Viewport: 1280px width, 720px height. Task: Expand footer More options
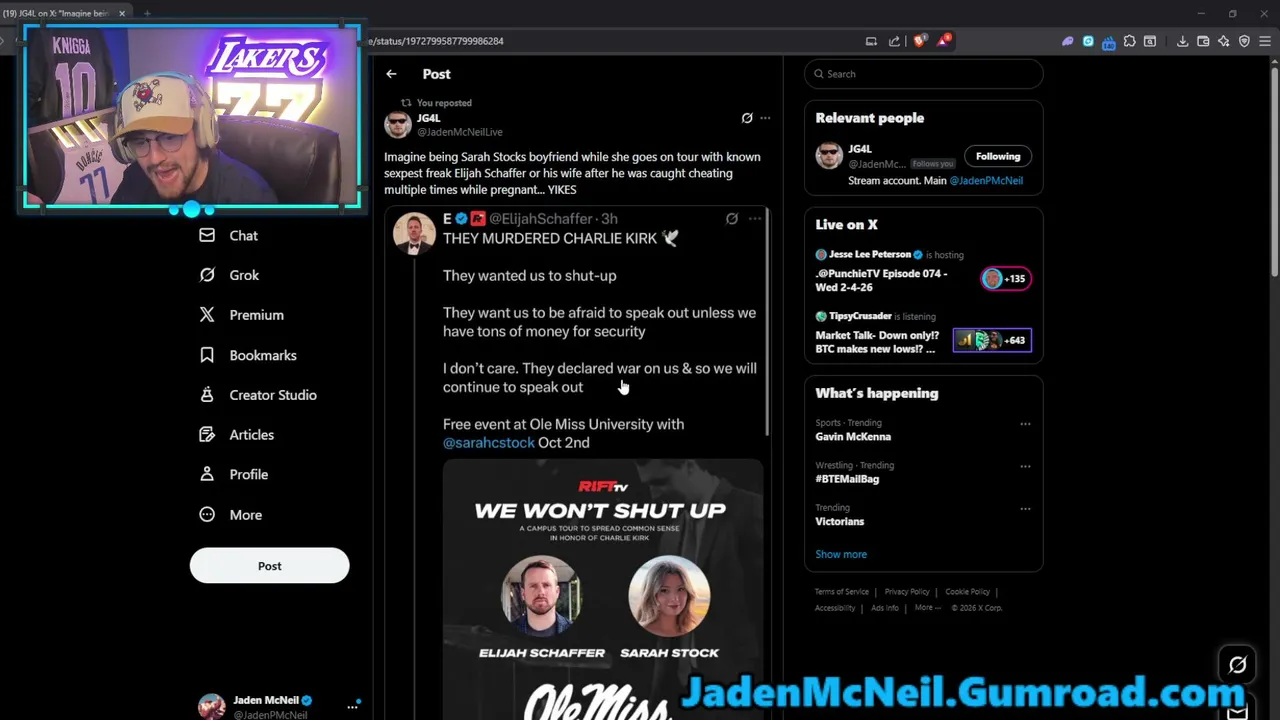pyautogui.click(x=926, y=608)
